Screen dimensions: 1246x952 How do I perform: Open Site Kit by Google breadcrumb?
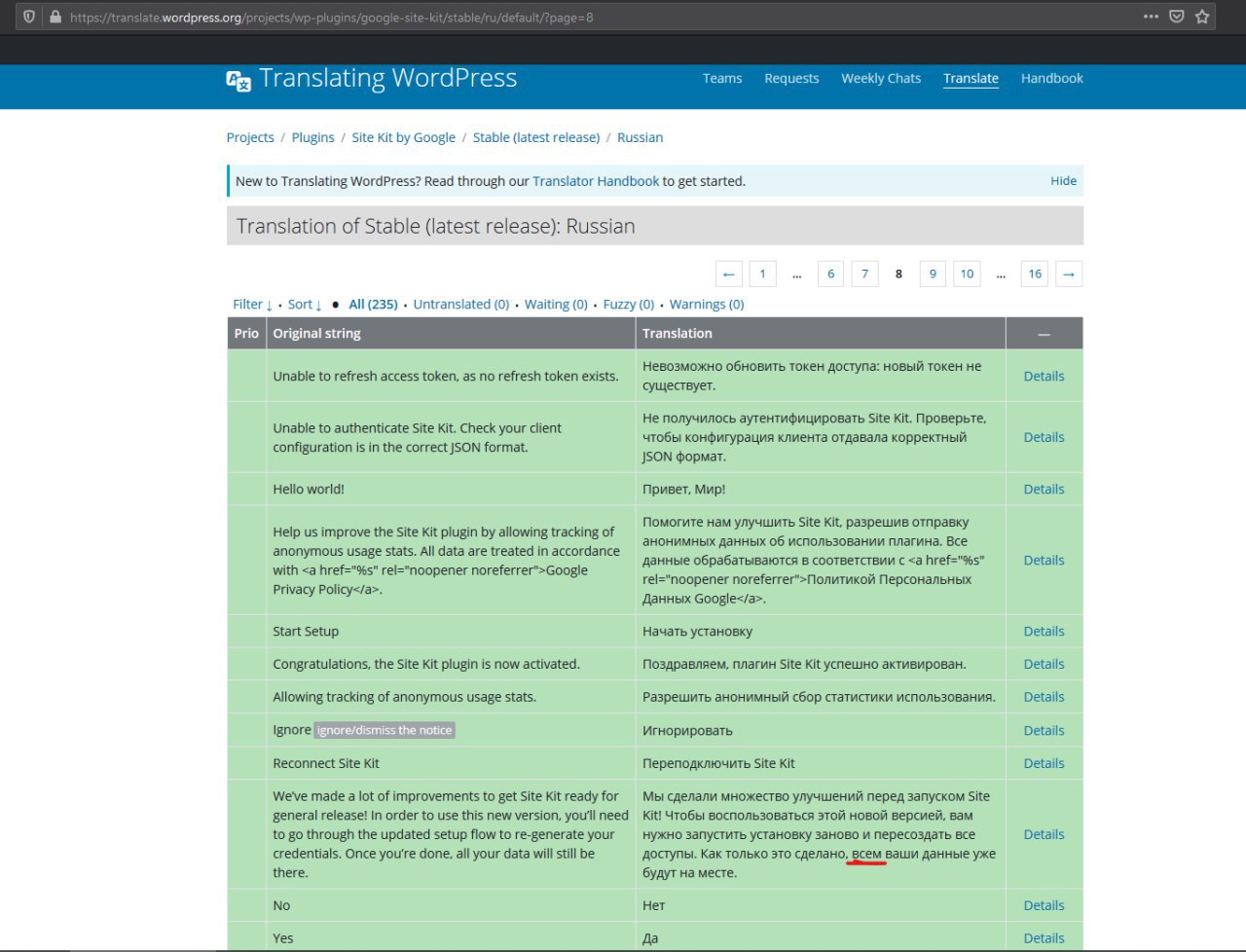[403, 137]
